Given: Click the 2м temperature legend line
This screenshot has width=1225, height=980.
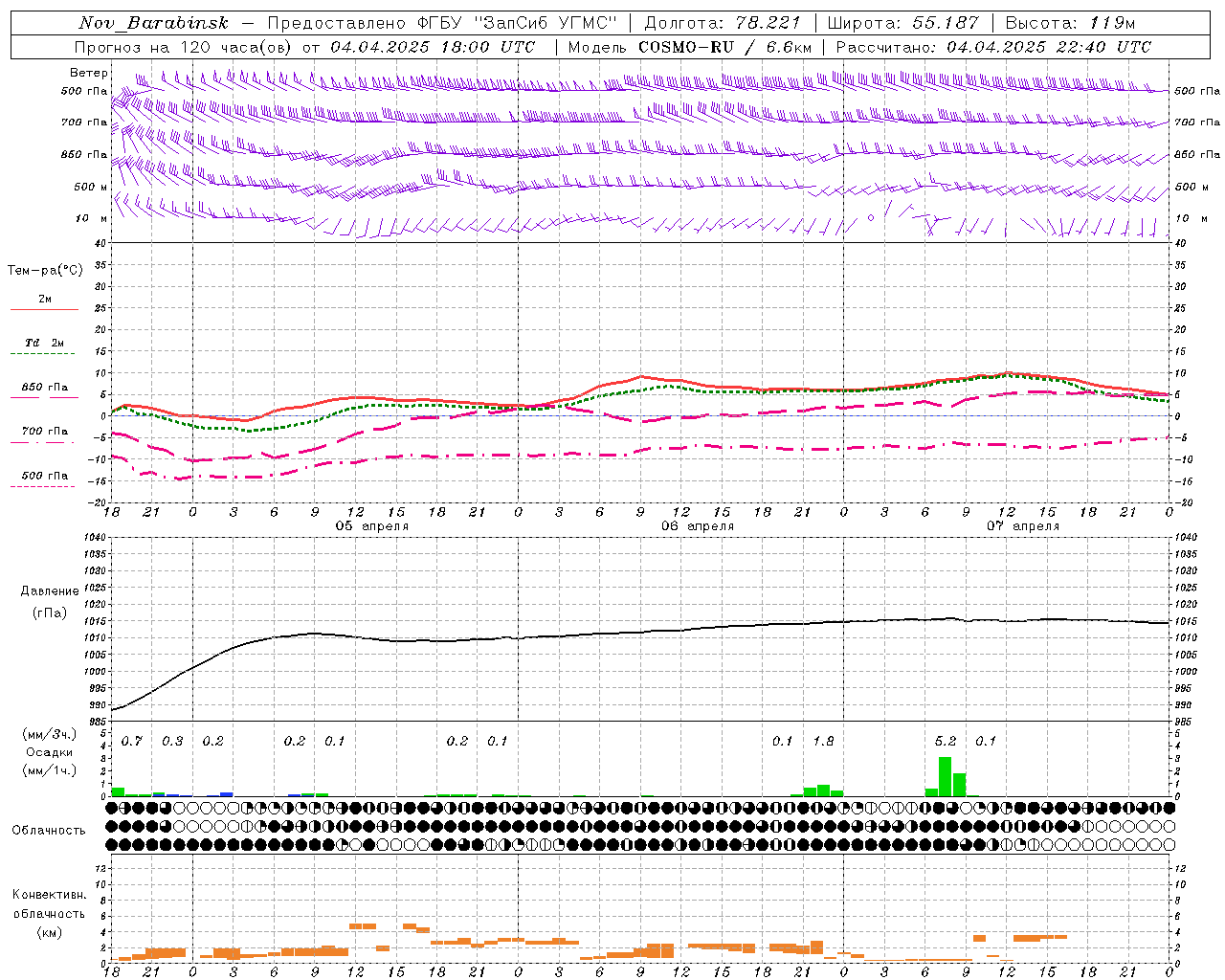Looking at the screenshot, I should coord(45,309).
